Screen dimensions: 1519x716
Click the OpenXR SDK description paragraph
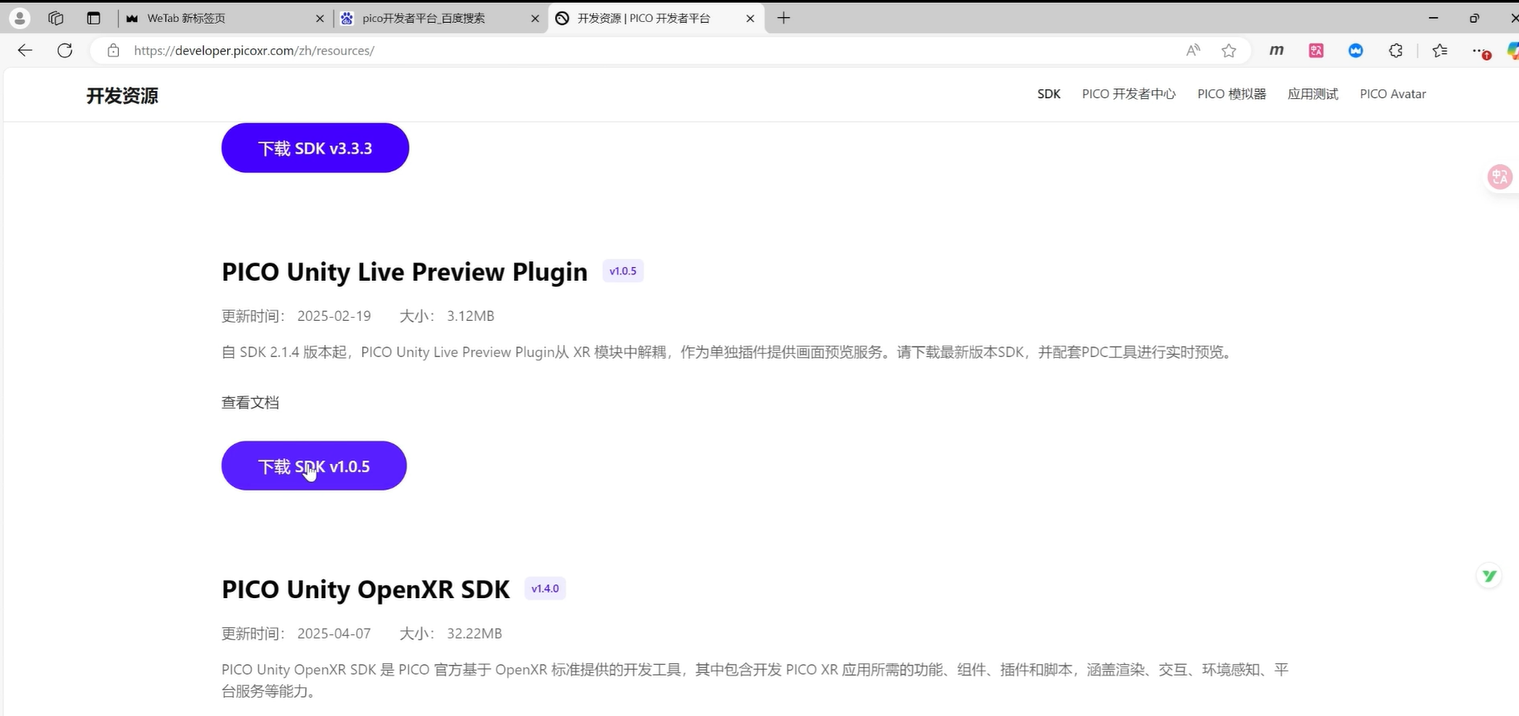point(755,680)
